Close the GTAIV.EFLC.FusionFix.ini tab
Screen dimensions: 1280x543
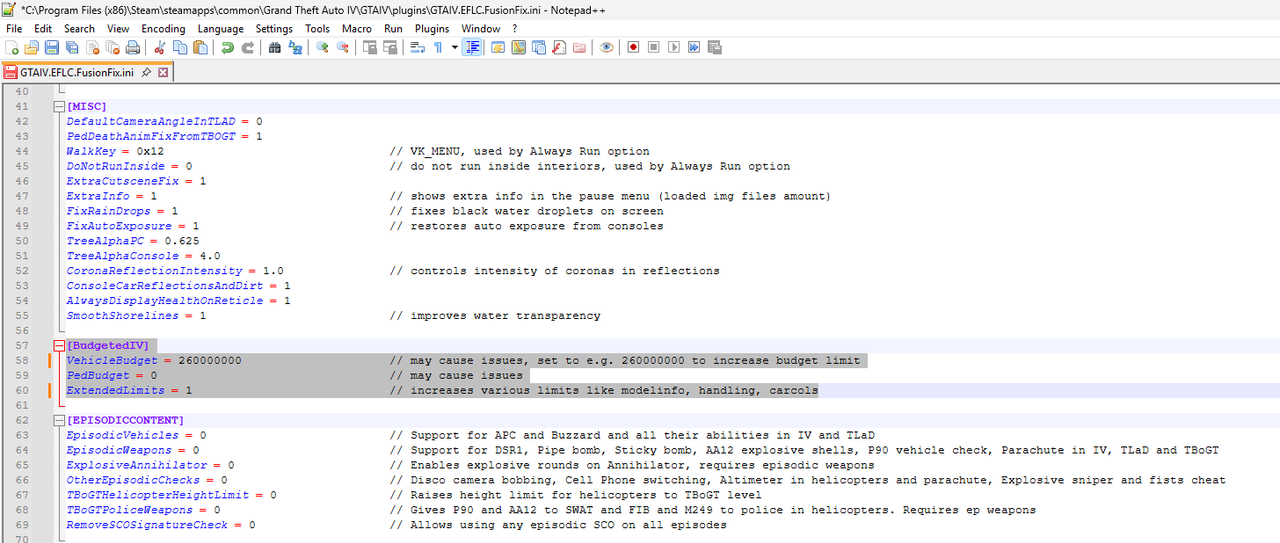coord(164,72)
